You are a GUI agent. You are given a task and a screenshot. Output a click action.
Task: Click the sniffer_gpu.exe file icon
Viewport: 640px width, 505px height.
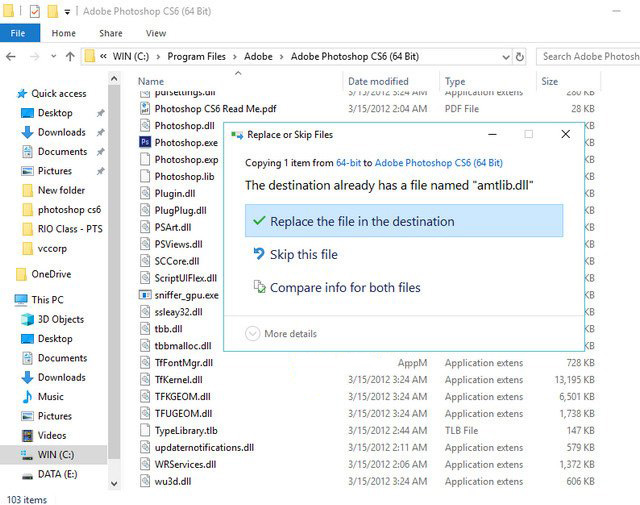pyautogui.click(x=145, y=295)
